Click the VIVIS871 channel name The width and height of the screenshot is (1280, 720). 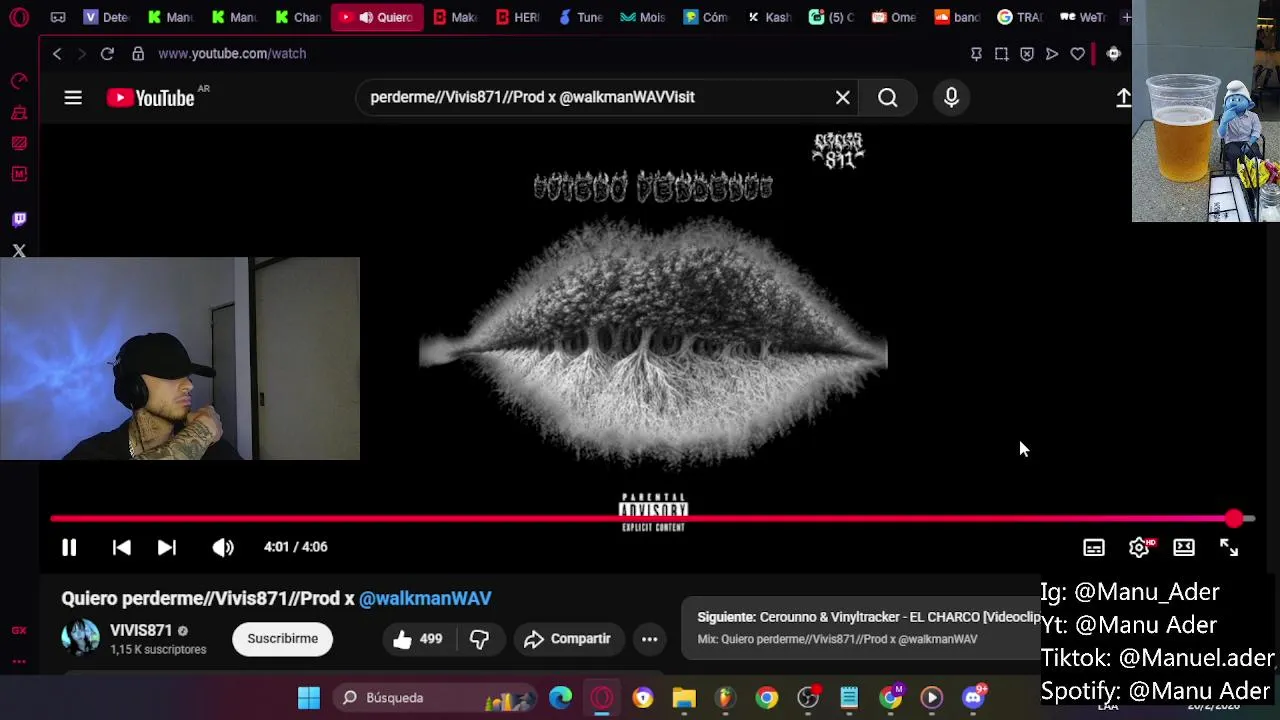click(x=141, y=631)
